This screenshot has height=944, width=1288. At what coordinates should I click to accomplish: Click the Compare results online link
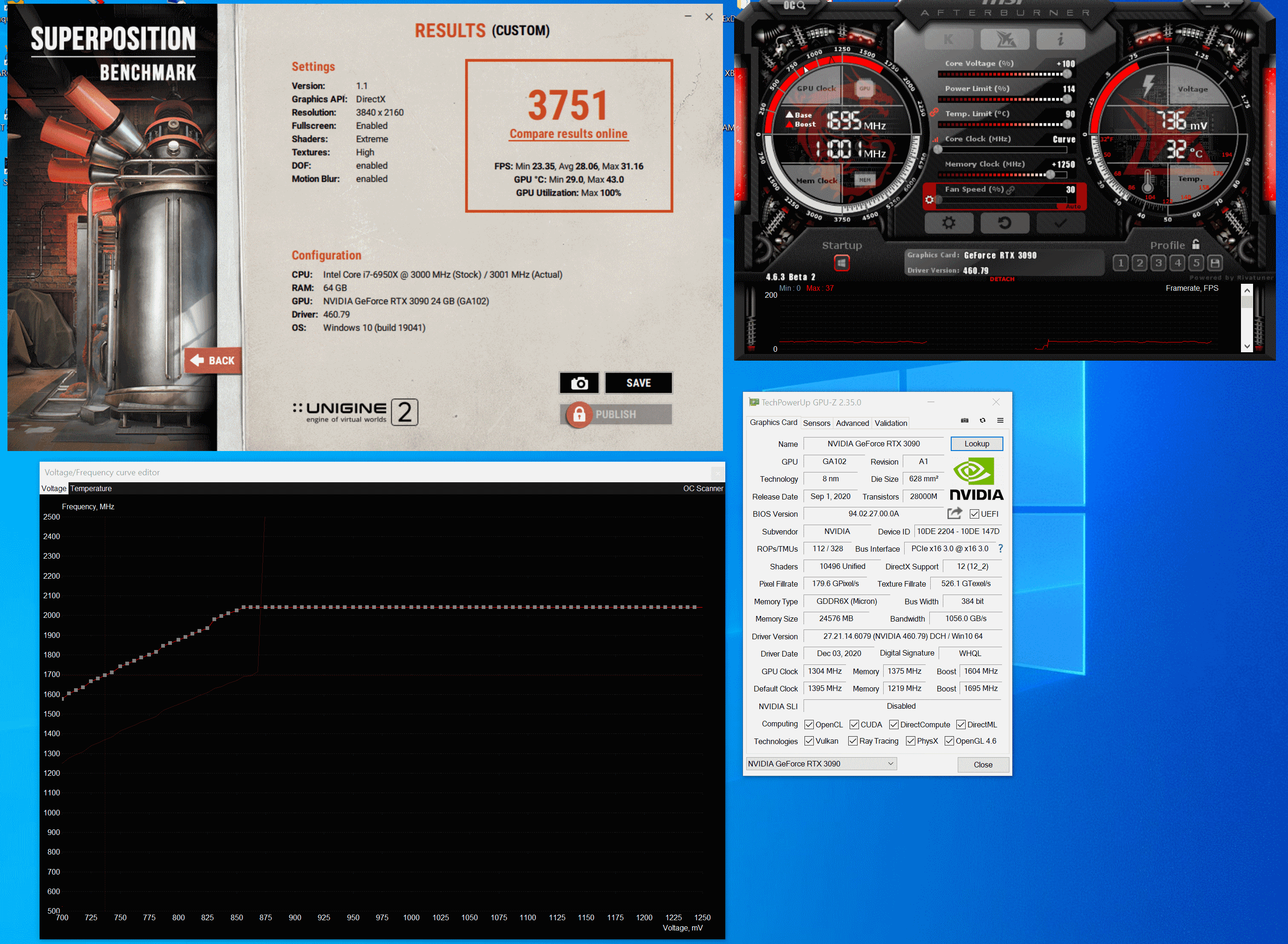pyautogui.click(x=568, y=134)
